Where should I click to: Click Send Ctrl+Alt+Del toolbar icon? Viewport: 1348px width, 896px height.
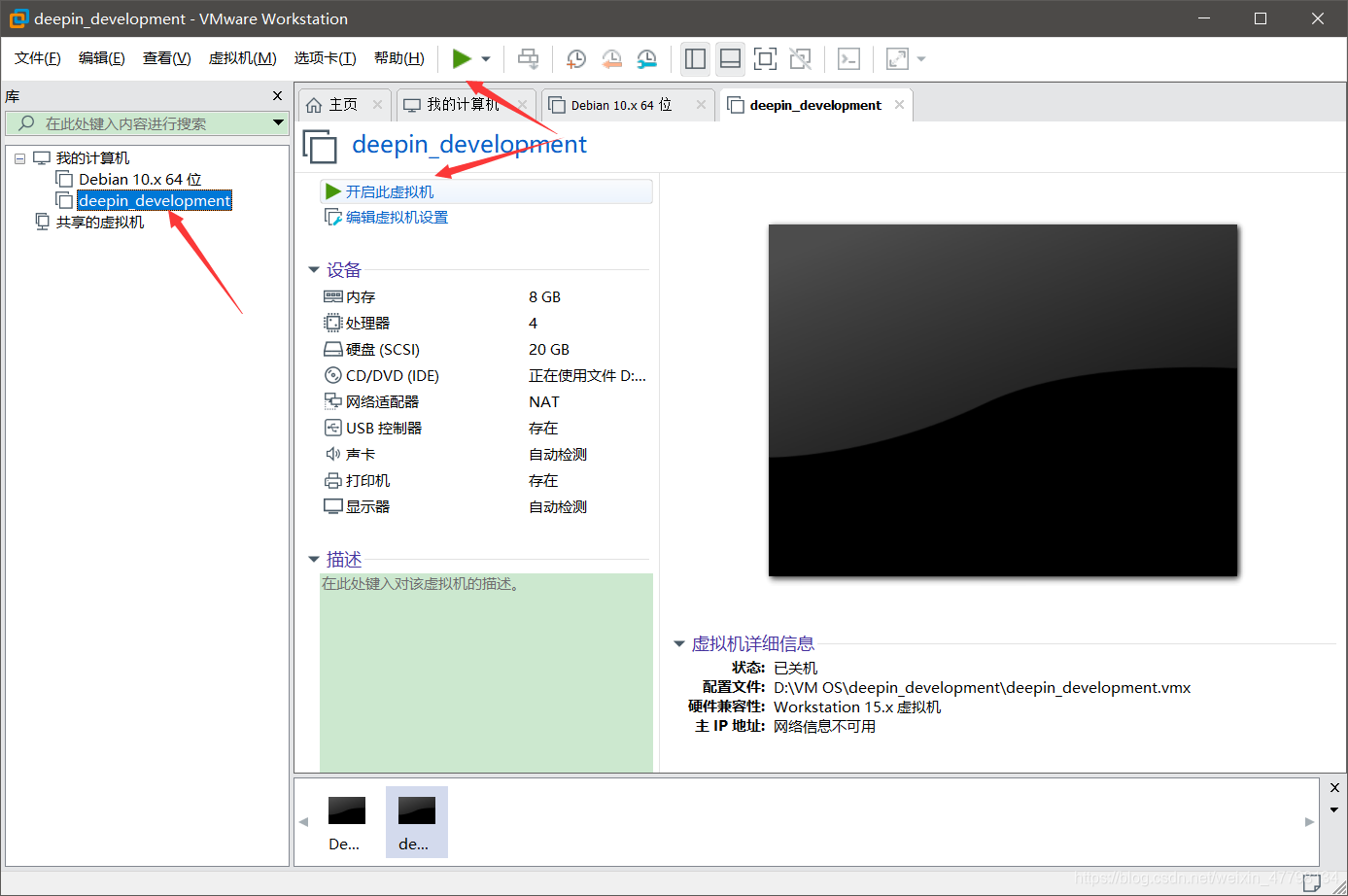(528, 59)
